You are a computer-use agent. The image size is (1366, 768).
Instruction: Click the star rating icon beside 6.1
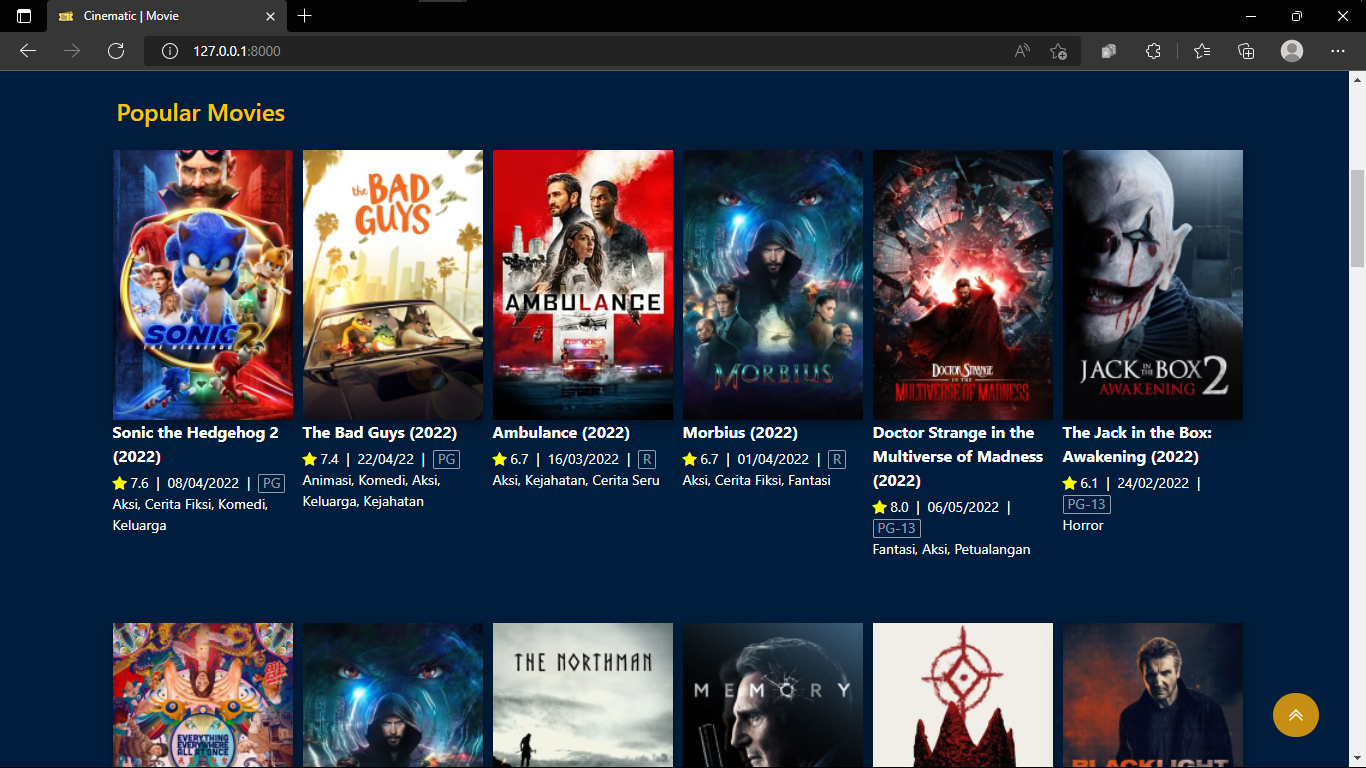(x=1070, y=484)
